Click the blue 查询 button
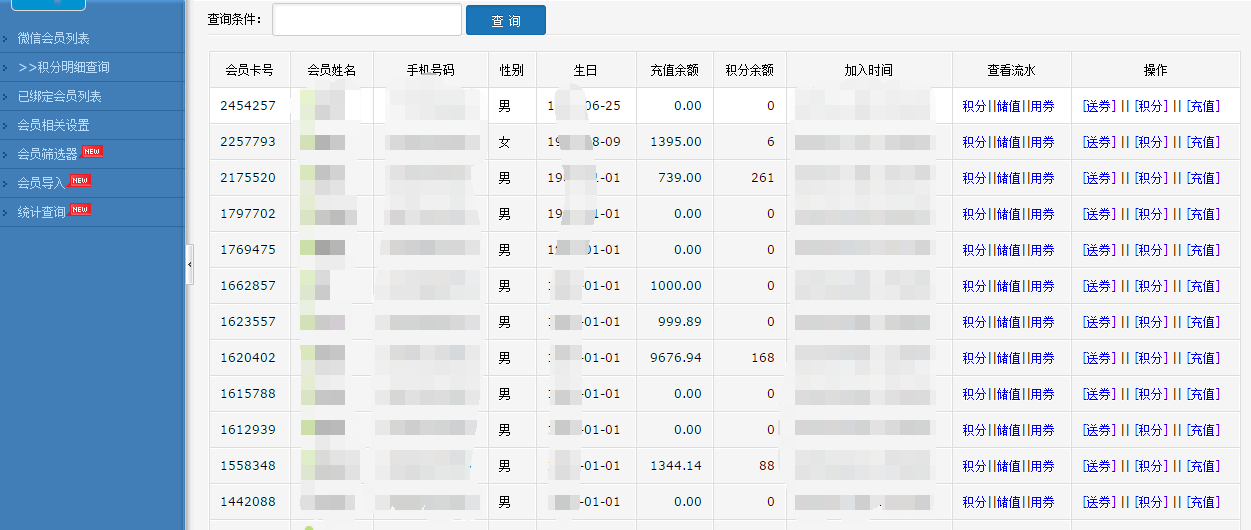1251x530 pixels. 506,20
